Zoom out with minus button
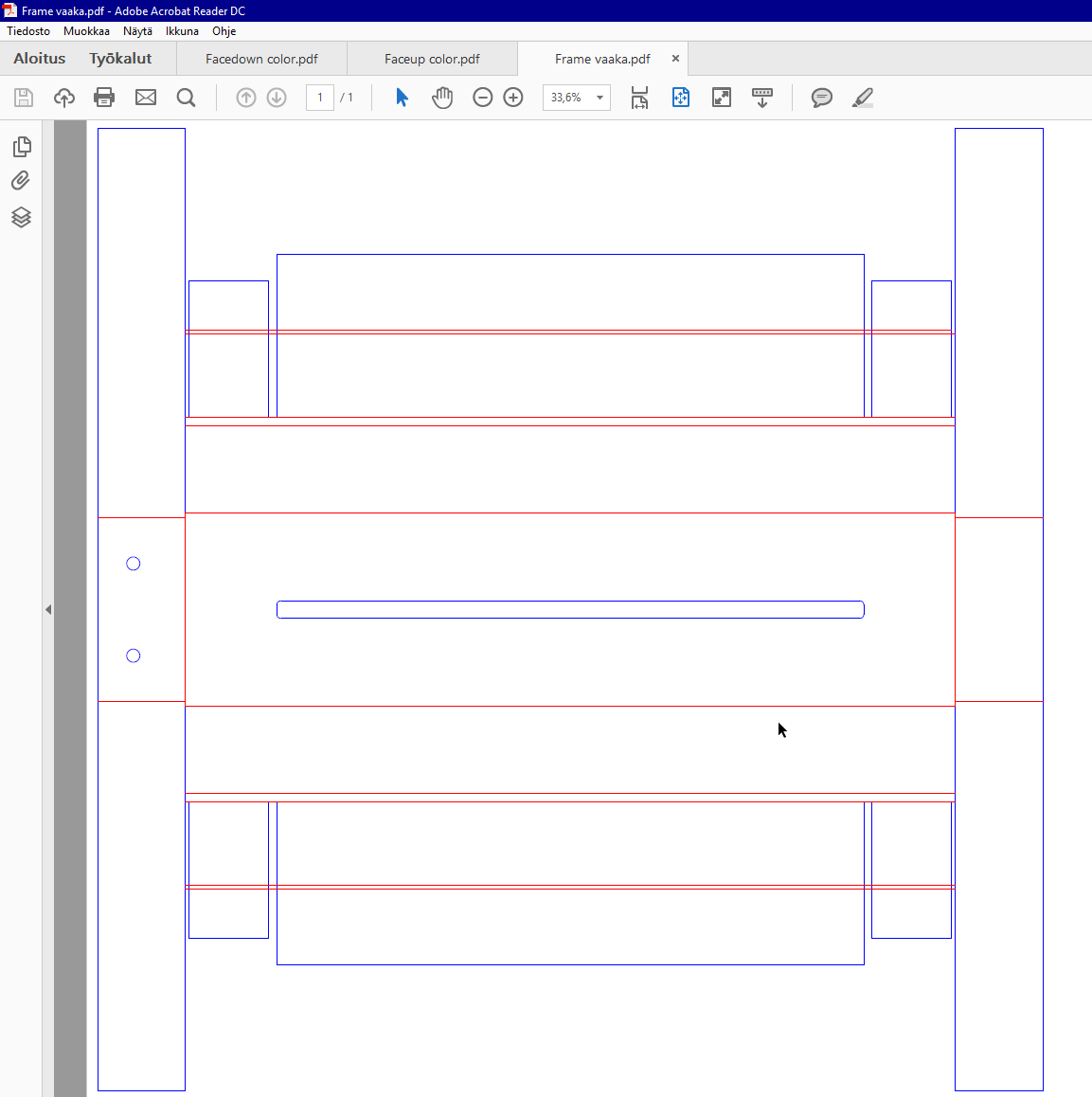Viewport: 1092px width, 1097px height. click(x=483, y=98)
